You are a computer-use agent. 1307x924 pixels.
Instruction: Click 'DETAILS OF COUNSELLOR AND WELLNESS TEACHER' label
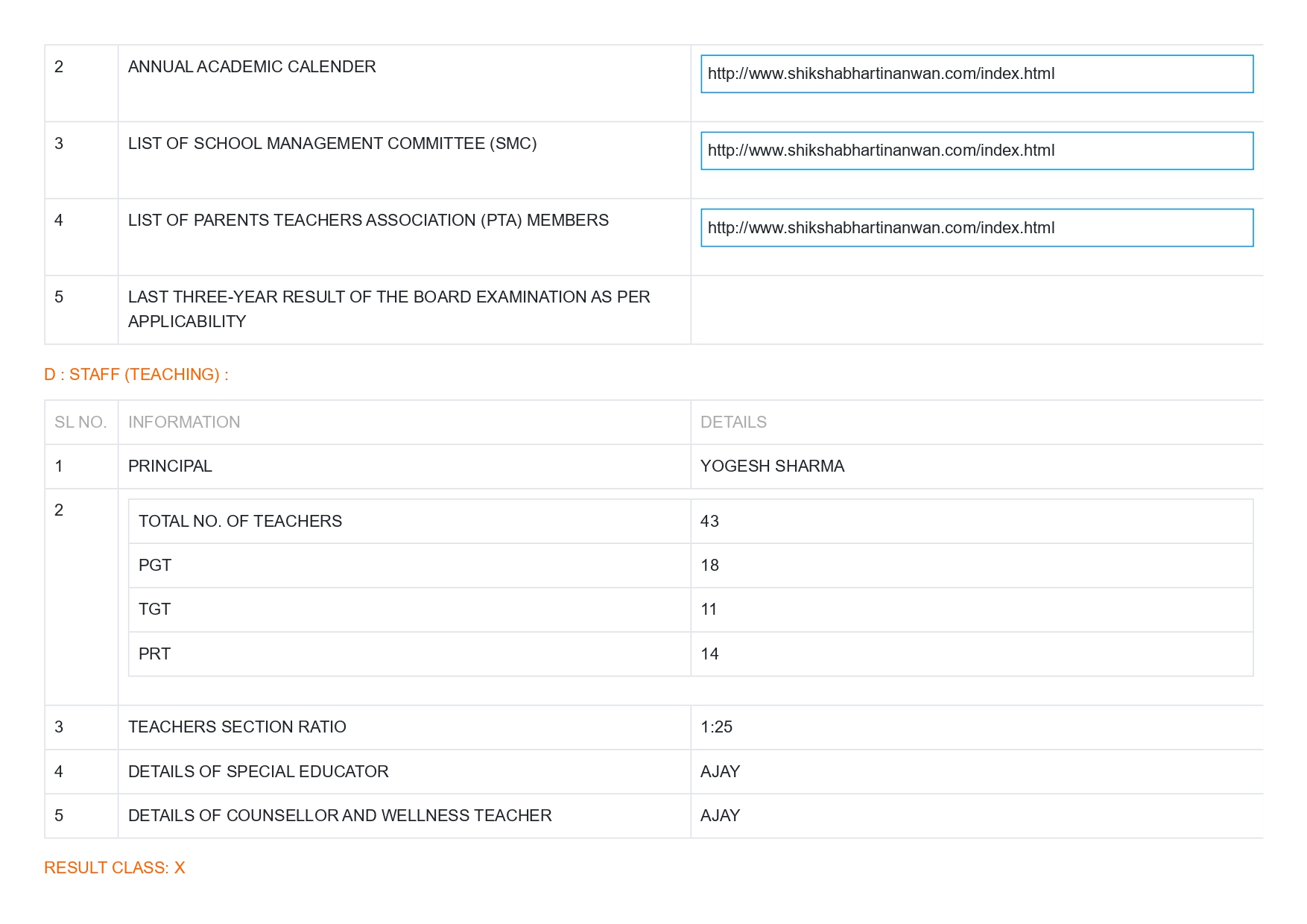click(340, 815)
